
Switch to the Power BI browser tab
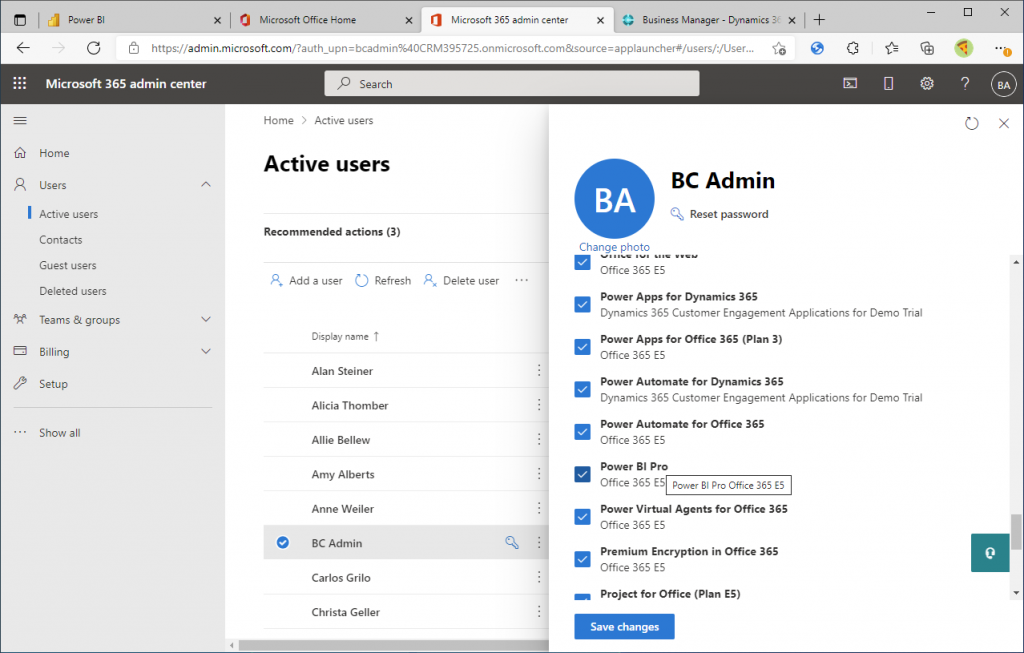(x=135, y=20)
